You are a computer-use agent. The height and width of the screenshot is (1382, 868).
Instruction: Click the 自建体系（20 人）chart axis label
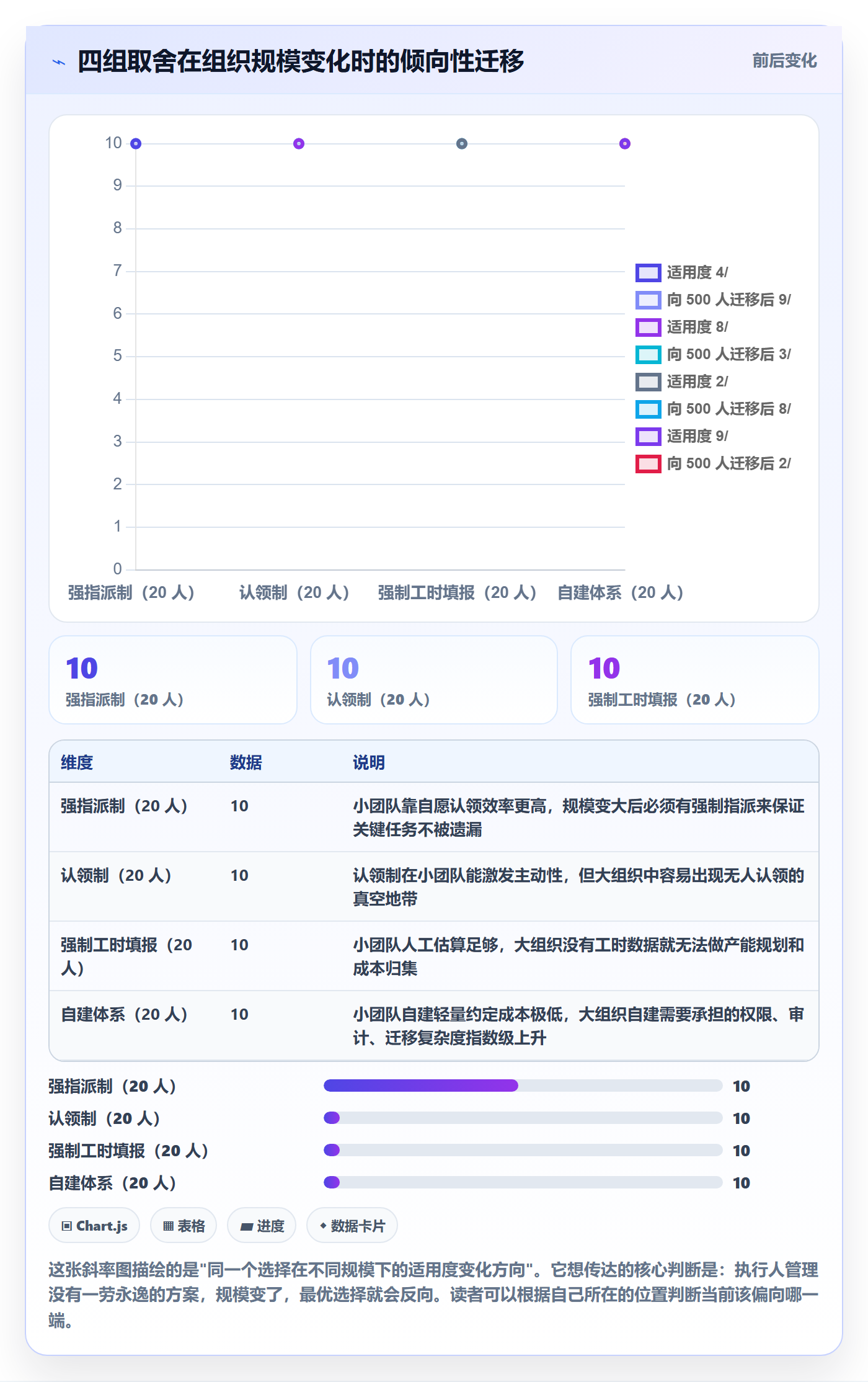[x=621, y=592]
